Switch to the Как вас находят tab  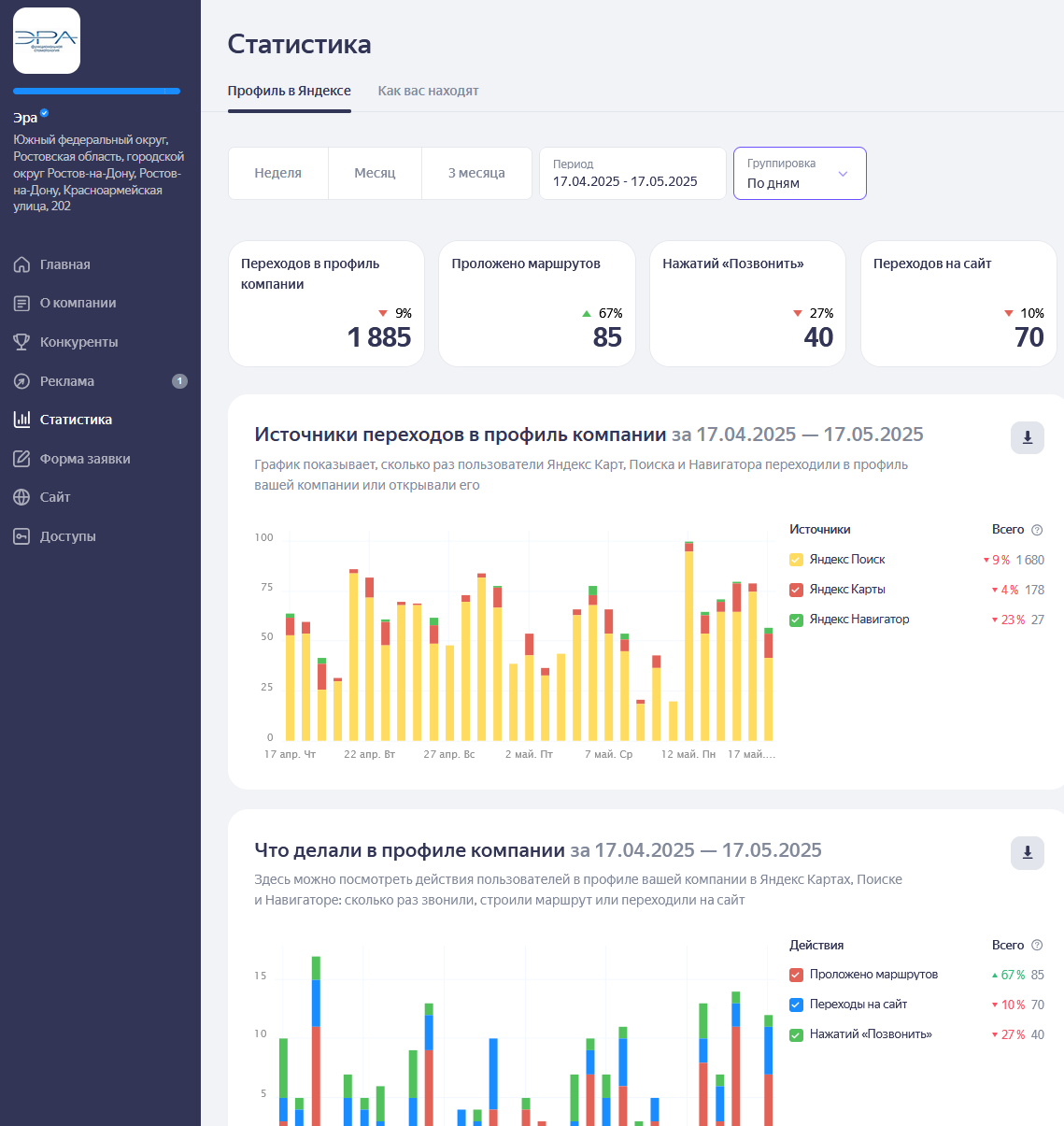428,91
